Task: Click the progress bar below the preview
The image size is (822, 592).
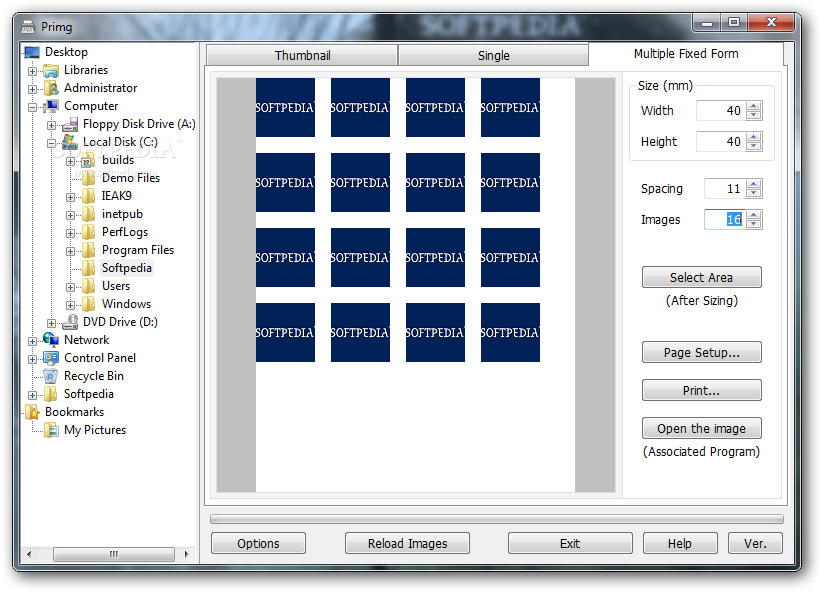Action: pyautogui.click(x=496, y=519)
